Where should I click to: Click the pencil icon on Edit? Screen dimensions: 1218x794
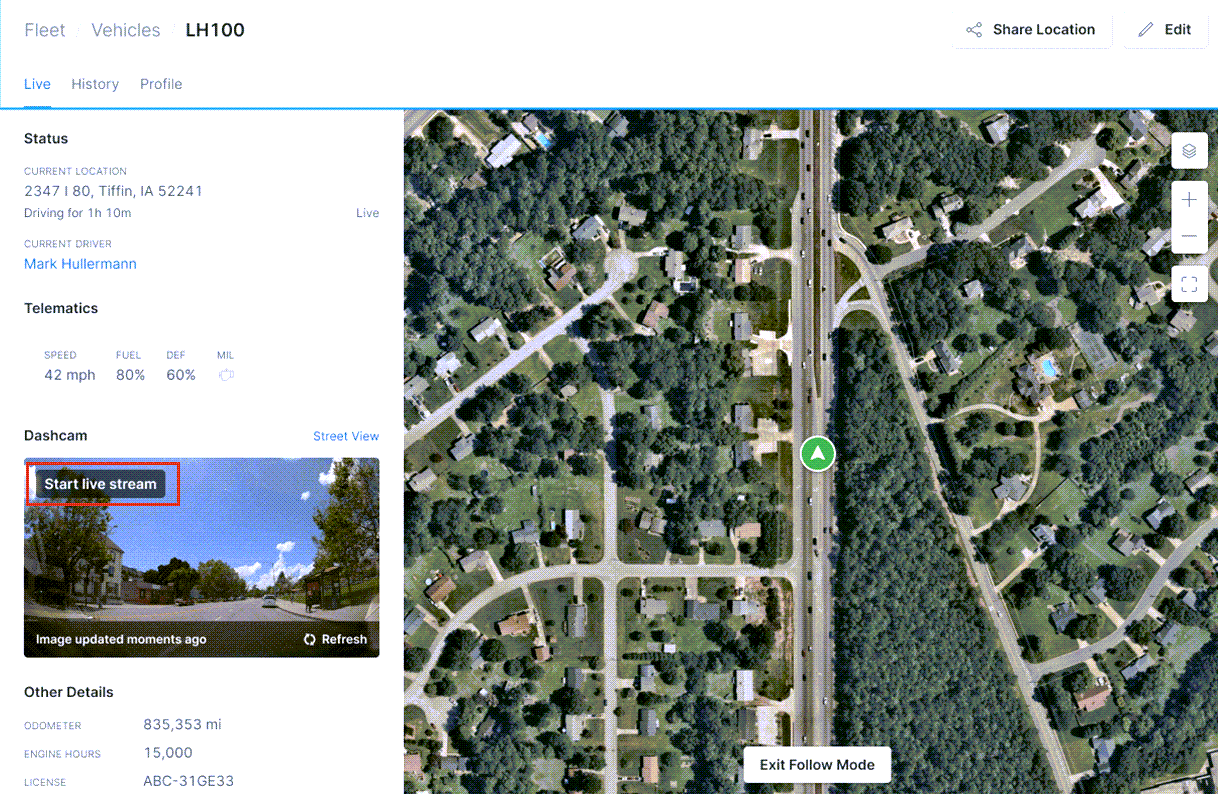coord(1146,30)
